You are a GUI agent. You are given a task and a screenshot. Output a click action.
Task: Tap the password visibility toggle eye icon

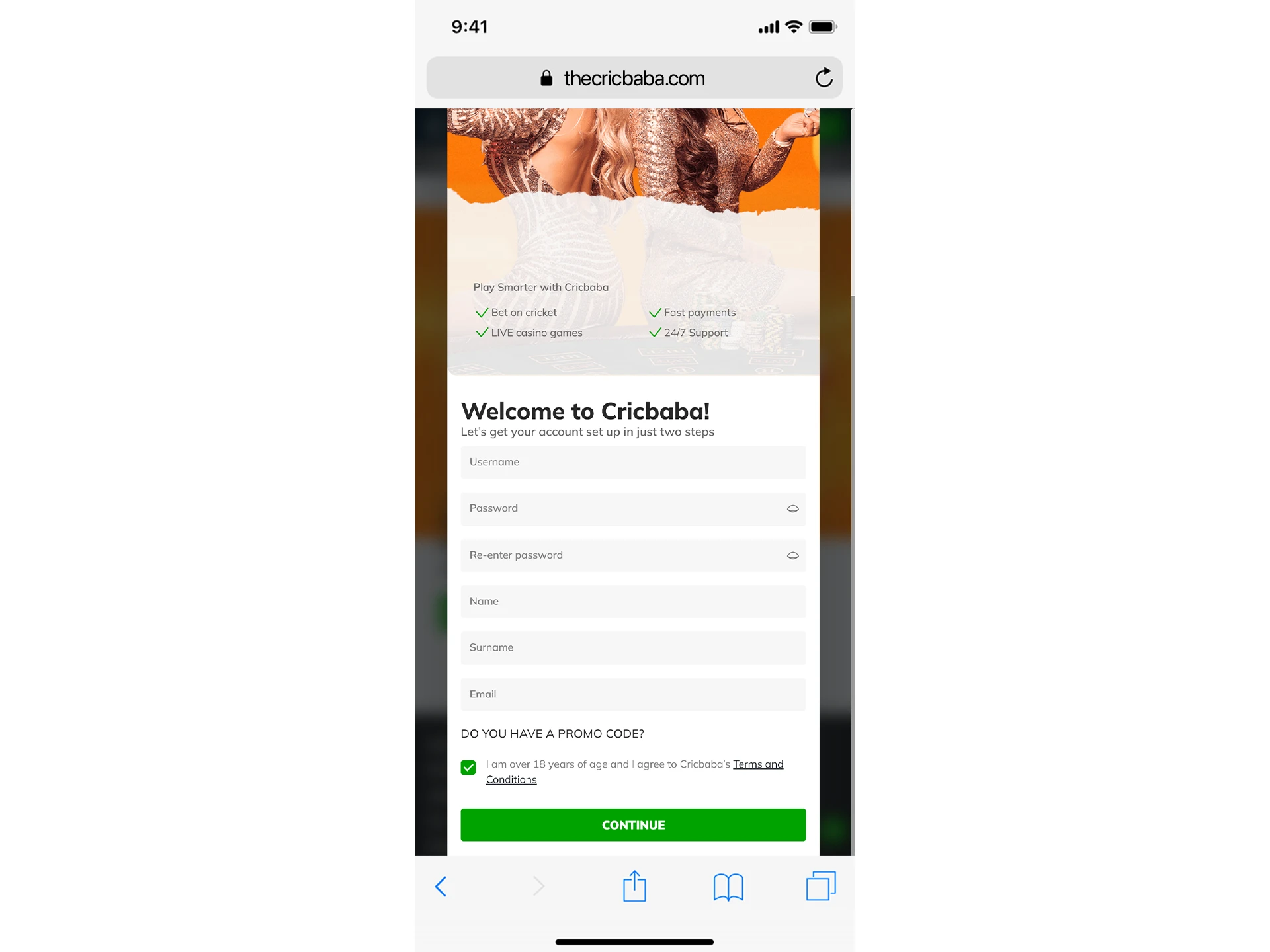click(790, 508)
